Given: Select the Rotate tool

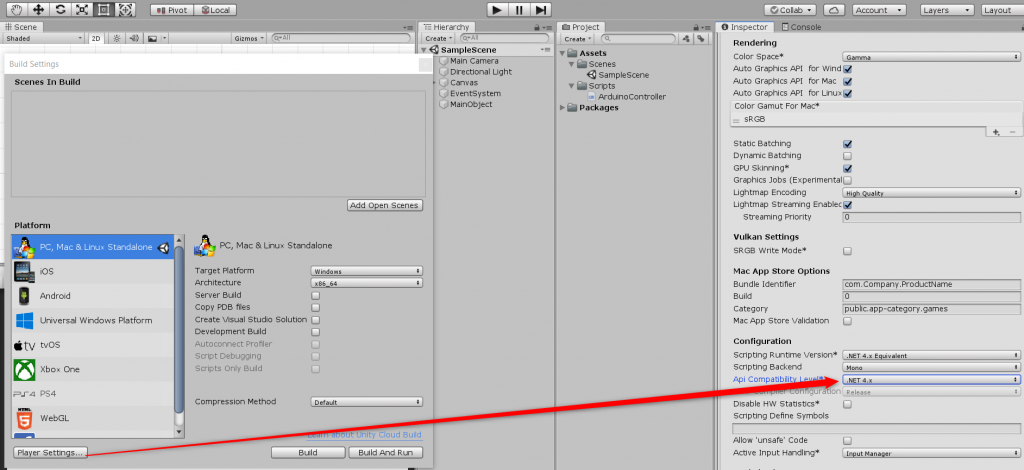Looking at the screenshot, I should (x=60, y=10).
